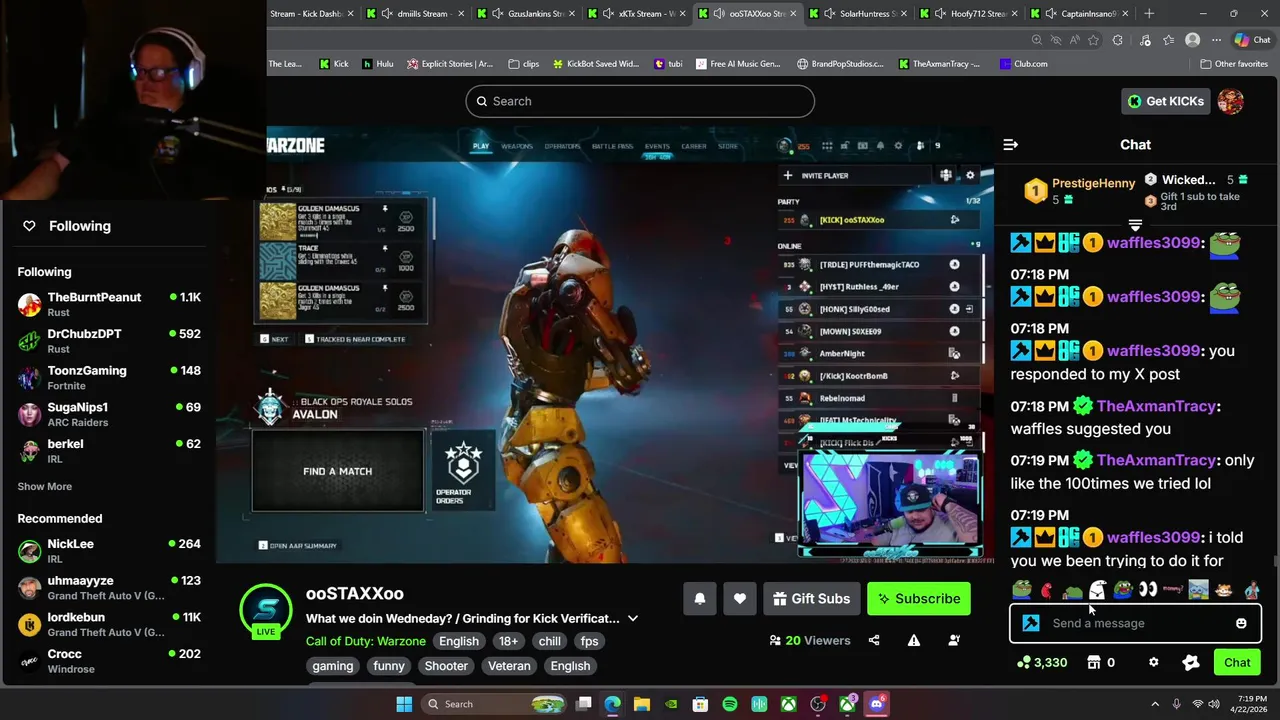This screenshot has height=720, width=1280.
Task: Click the user icon right of the report triangle
Action: click(x=954, y=640)
